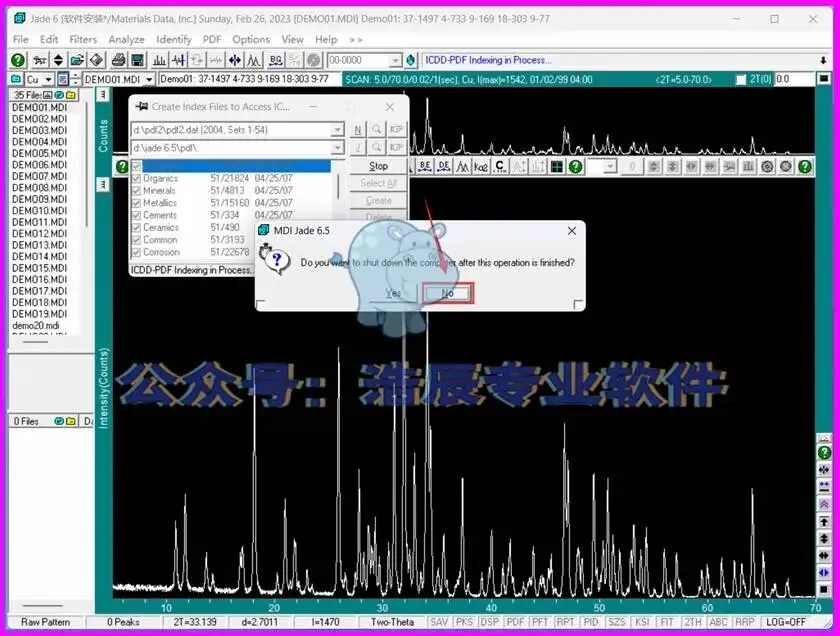Click the DE icon in the graph toolbar

[444, 167]
